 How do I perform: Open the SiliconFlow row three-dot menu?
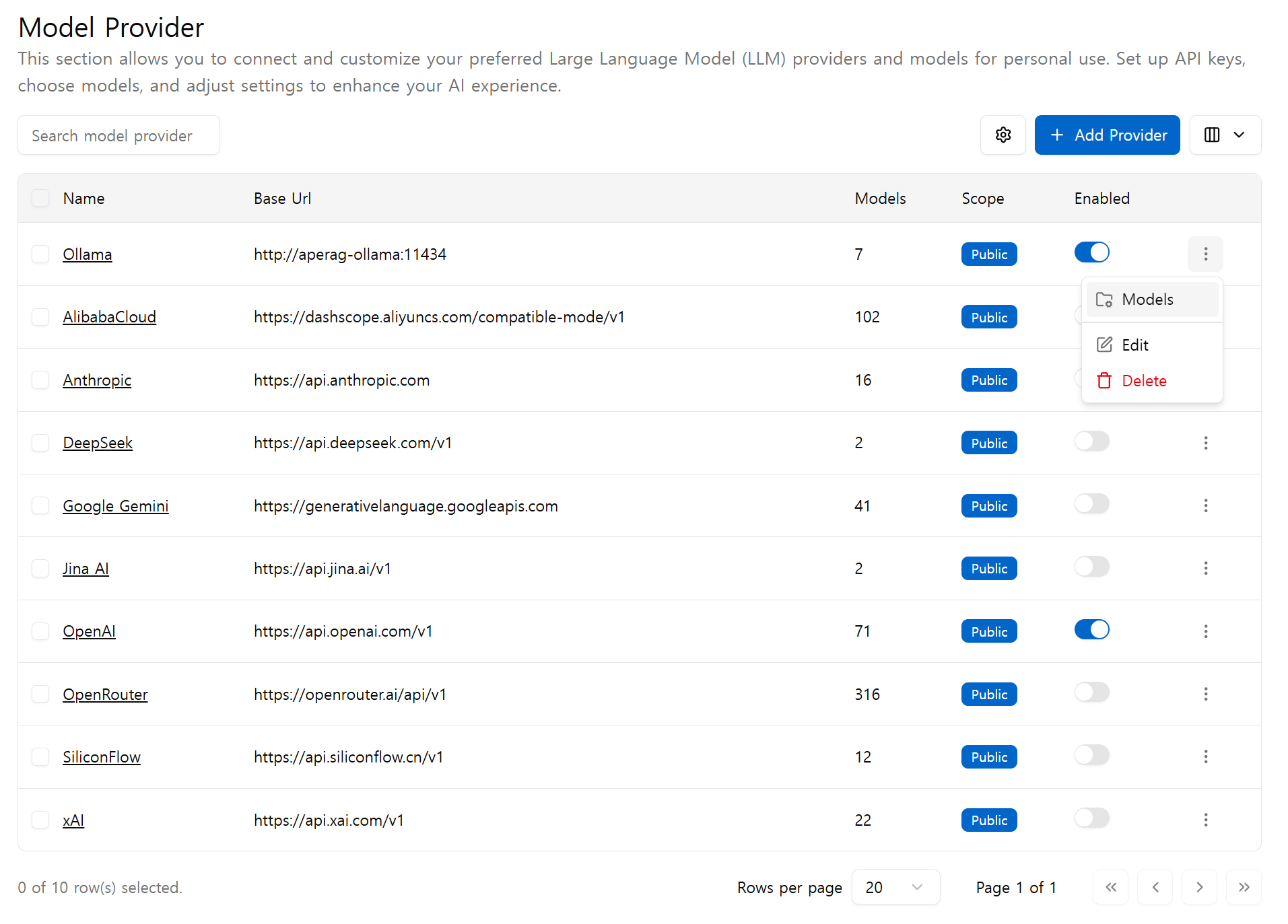(1205, 756)
